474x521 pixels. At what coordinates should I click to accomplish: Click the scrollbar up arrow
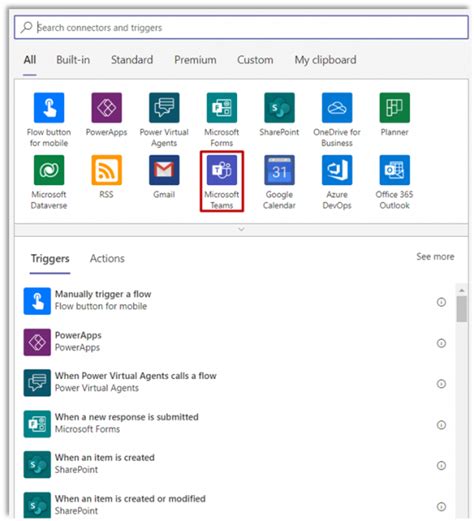point(462,291)
